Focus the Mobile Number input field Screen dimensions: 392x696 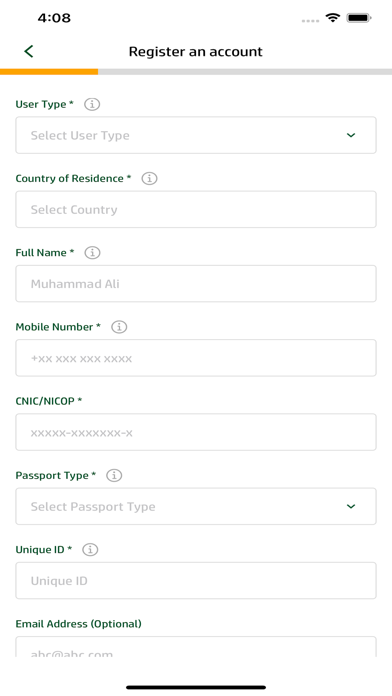click(x=196, y=358)
